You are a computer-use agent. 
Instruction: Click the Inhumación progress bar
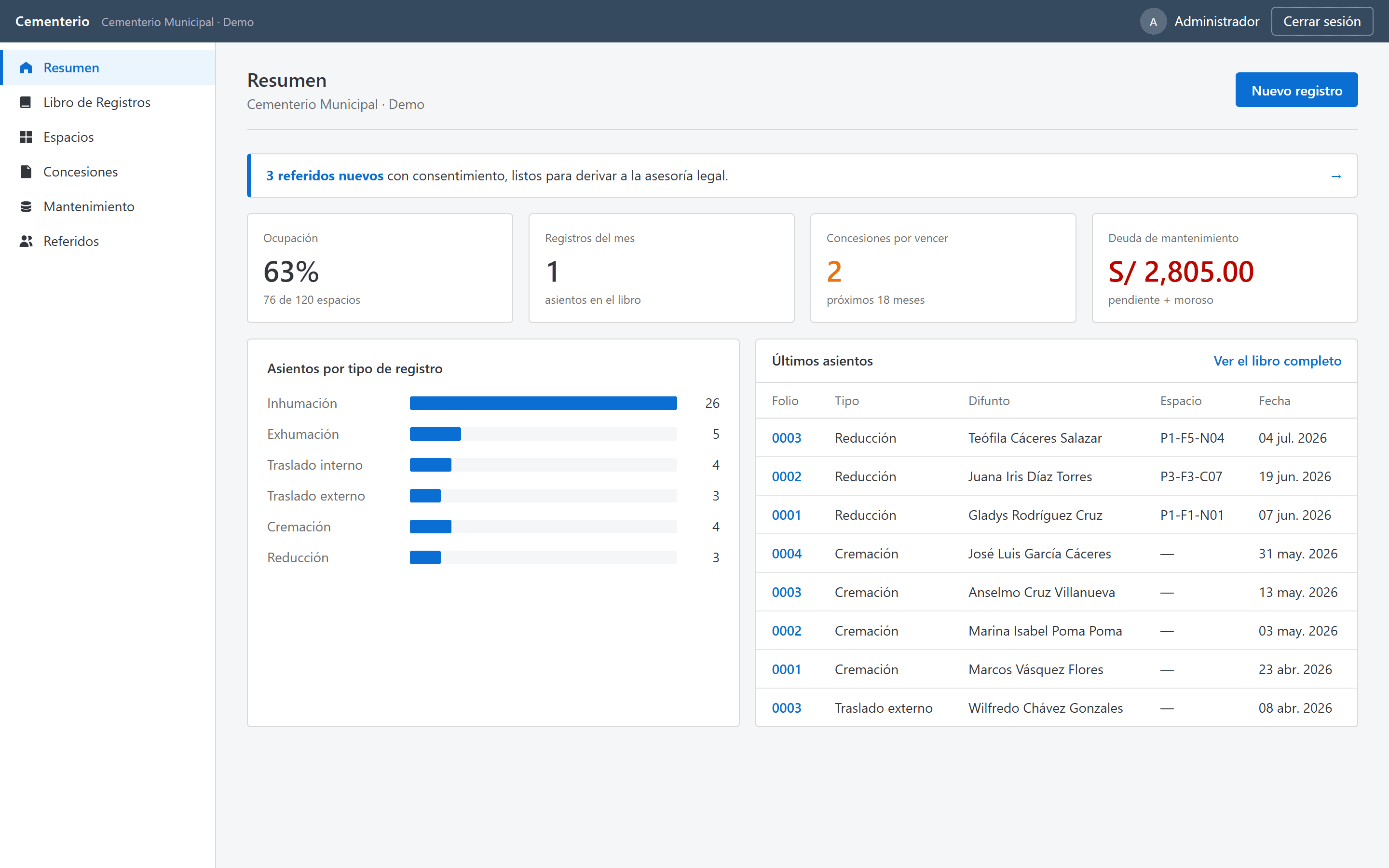(543, 403)
